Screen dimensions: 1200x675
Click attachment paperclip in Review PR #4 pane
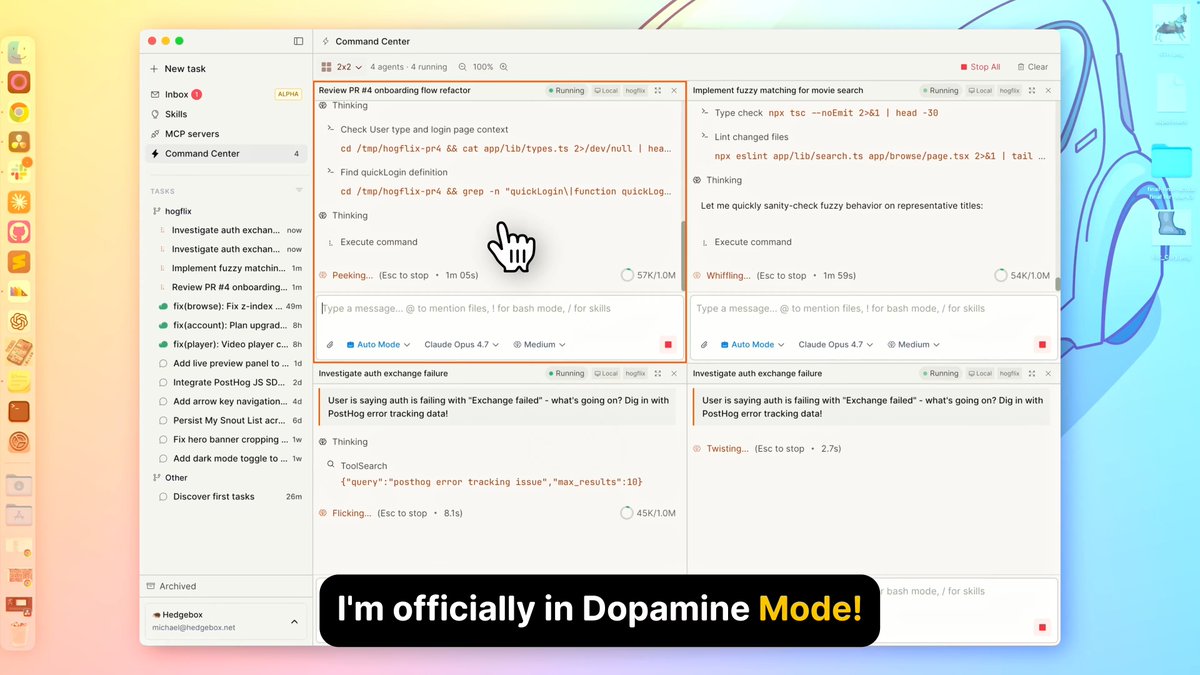(330, 345)
